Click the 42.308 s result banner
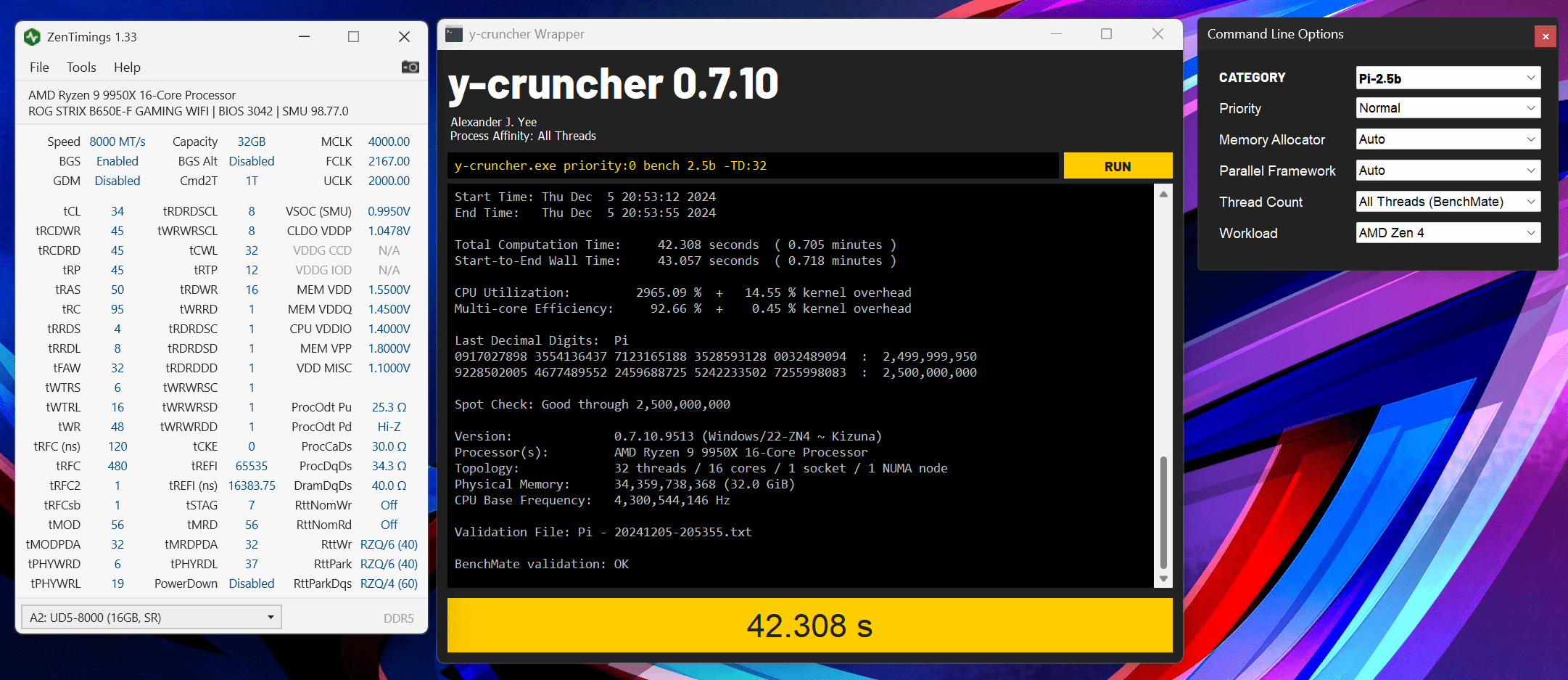The image size is (1568, 680). click(809, 626)
